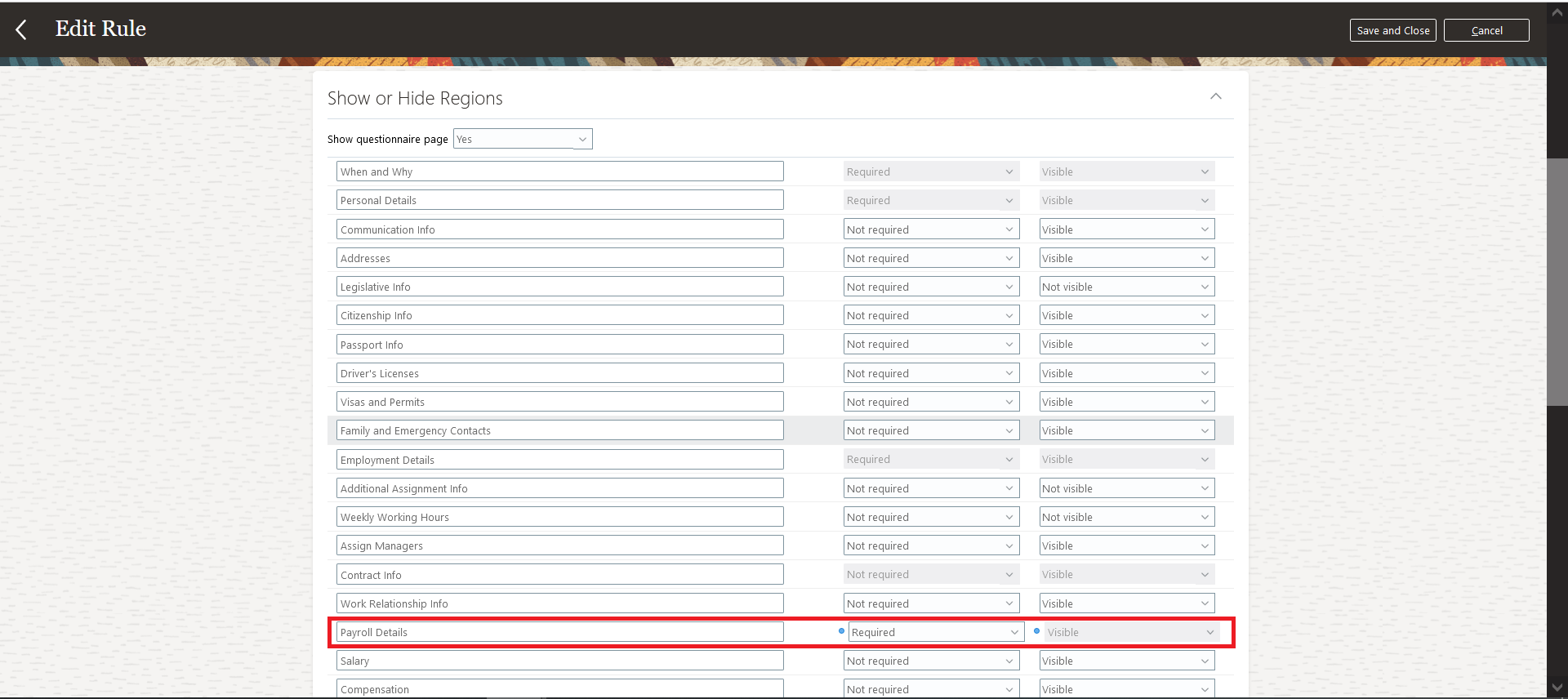The width and height of the screenshot is (1568, 699).
Task: Click the Assign Managers name field
Action: tap(560, 545)
